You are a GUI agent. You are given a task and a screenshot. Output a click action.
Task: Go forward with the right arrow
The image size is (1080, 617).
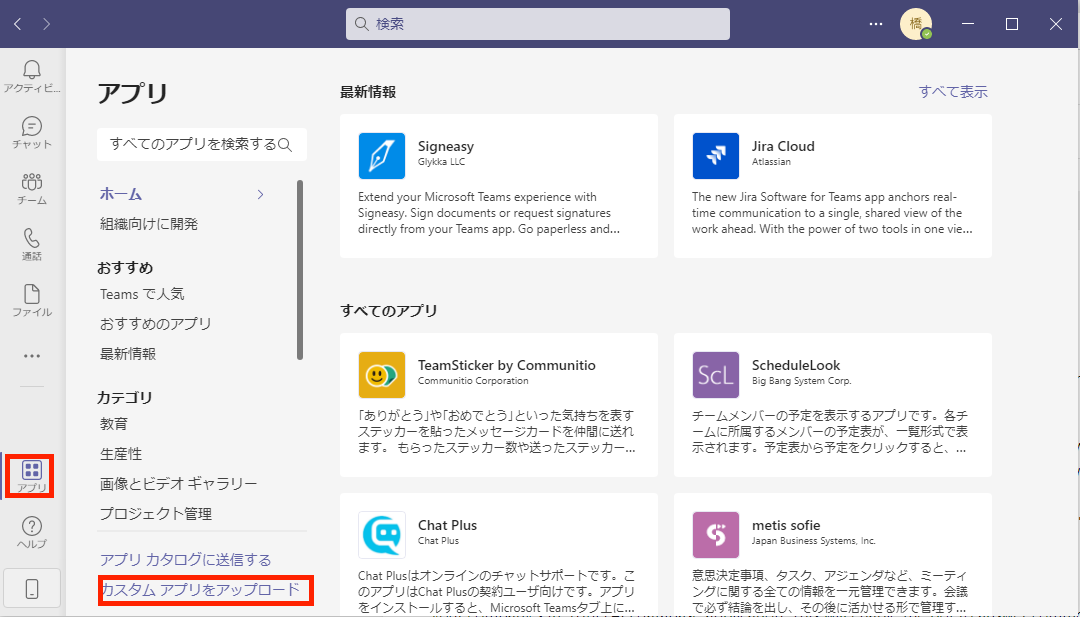[x=46, y=24]
